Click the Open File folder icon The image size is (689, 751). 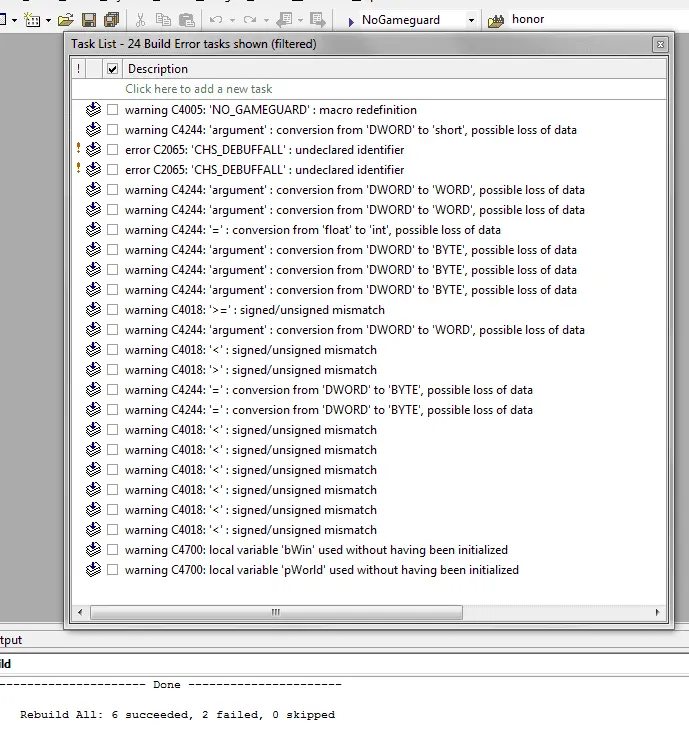tap(66, 20)
